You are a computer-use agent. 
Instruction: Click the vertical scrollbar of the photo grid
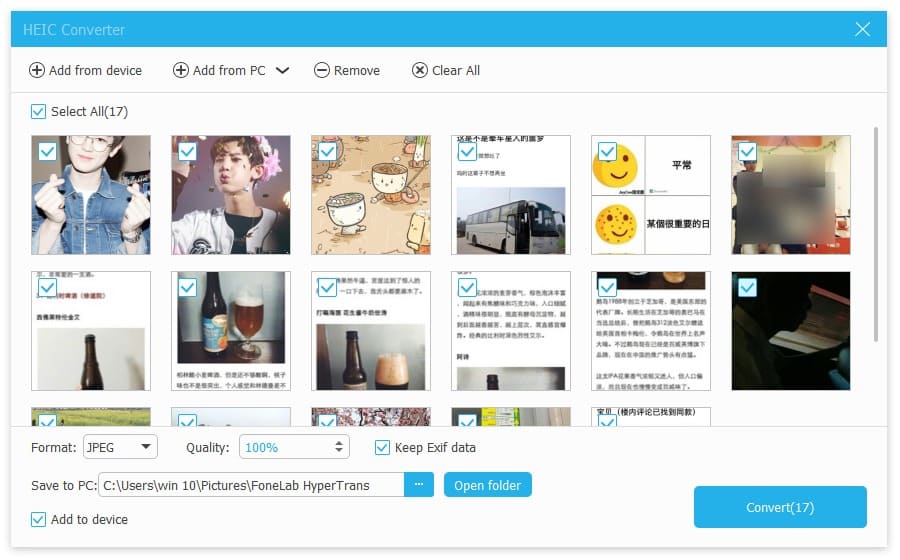875,235
